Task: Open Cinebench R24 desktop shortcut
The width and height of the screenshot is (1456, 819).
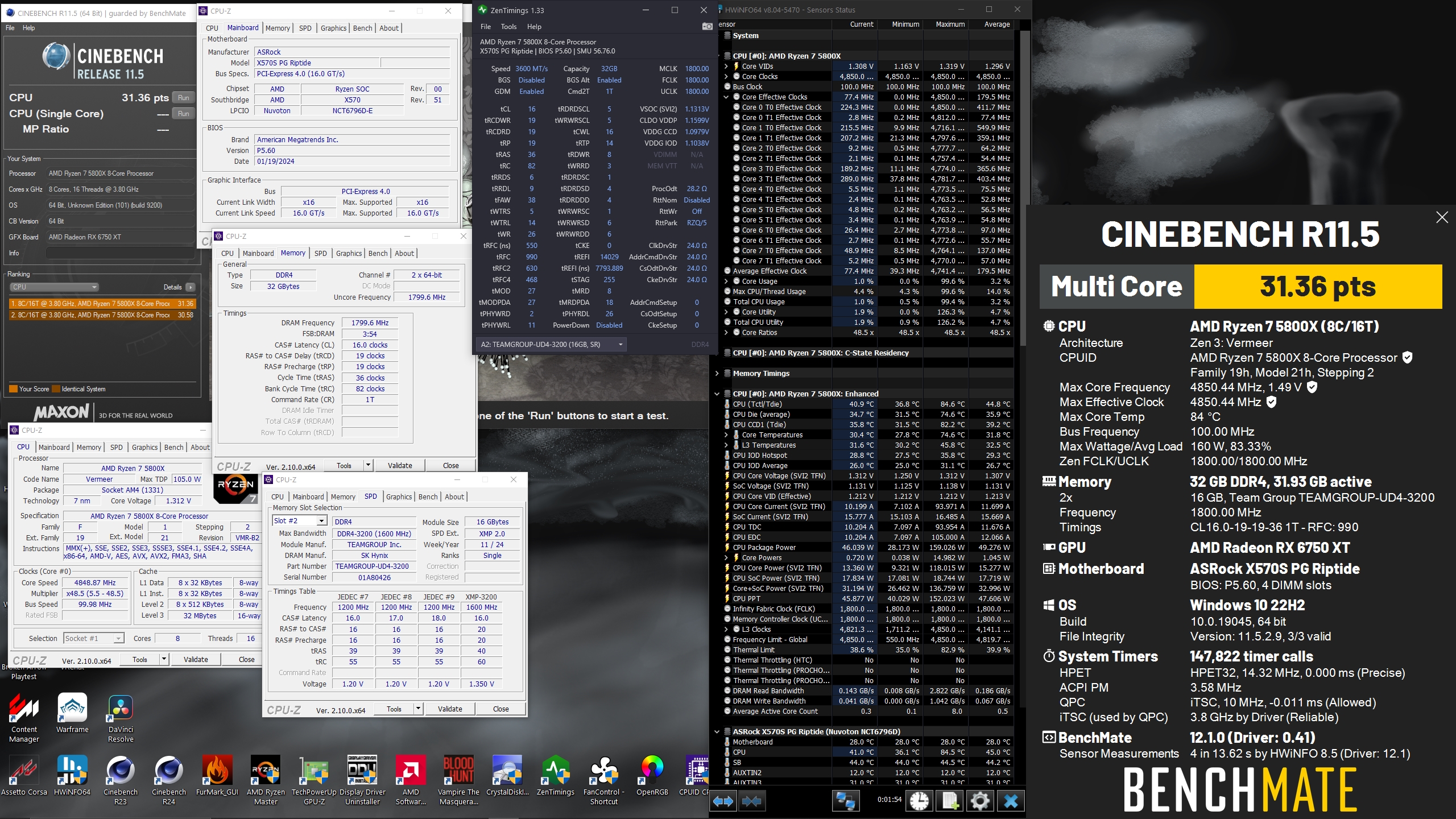Action: [169, 780]
